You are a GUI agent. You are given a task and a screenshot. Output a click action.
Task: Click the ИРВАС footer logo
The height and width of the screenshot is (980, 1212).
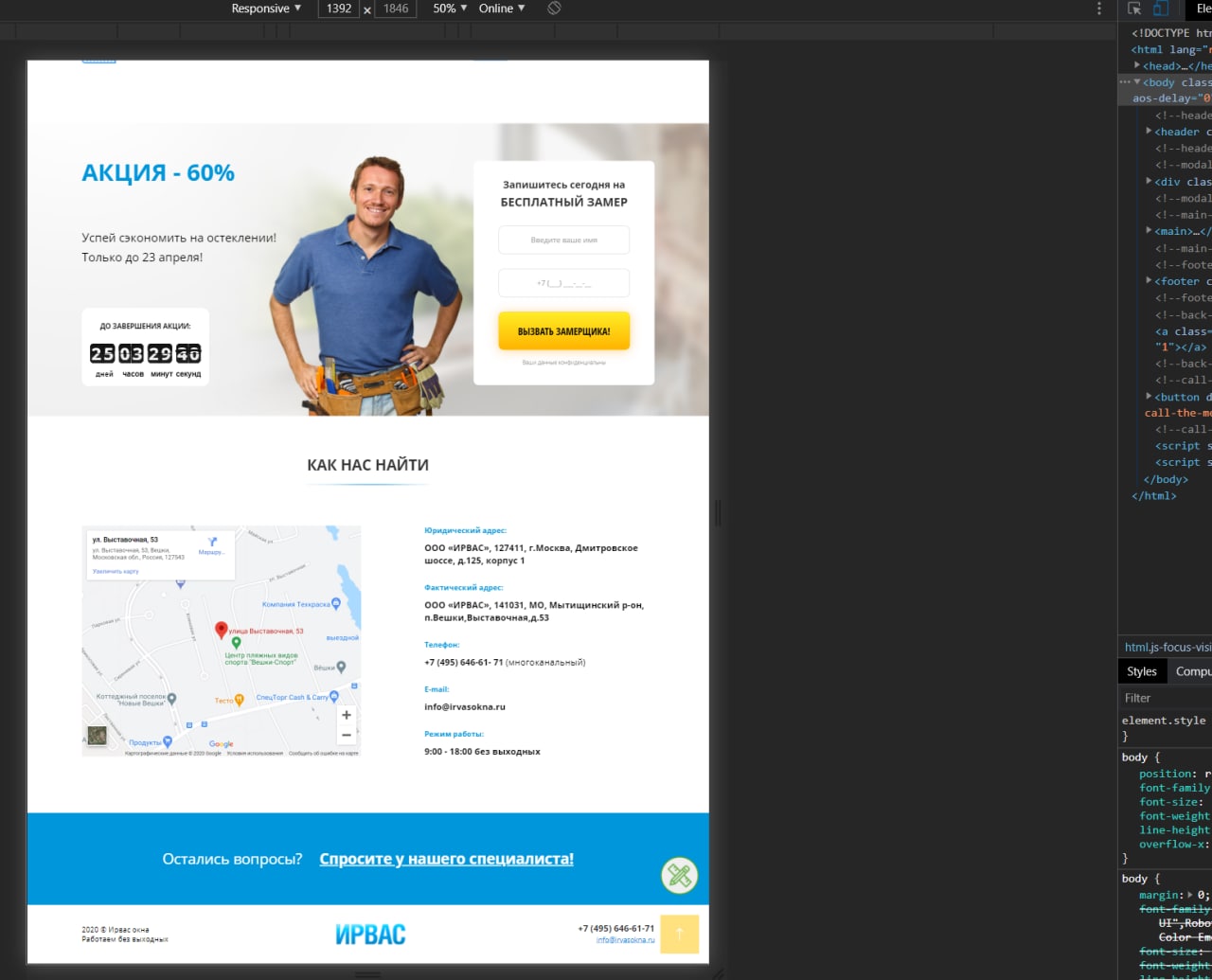[370, 935]
